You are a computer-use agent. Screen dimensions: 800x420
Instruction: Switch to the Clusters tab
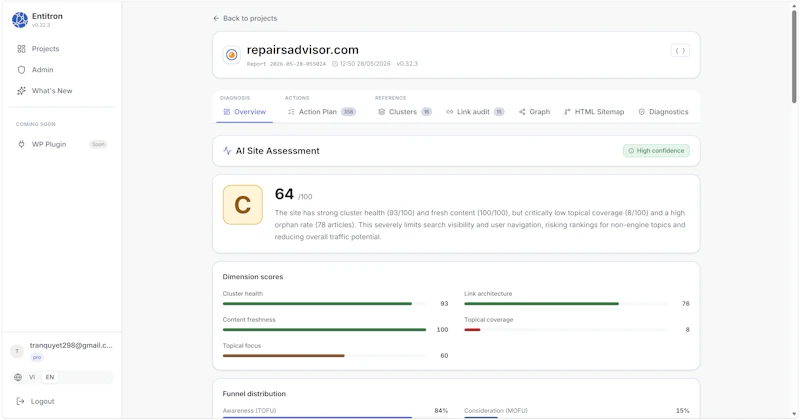[405, 112]
